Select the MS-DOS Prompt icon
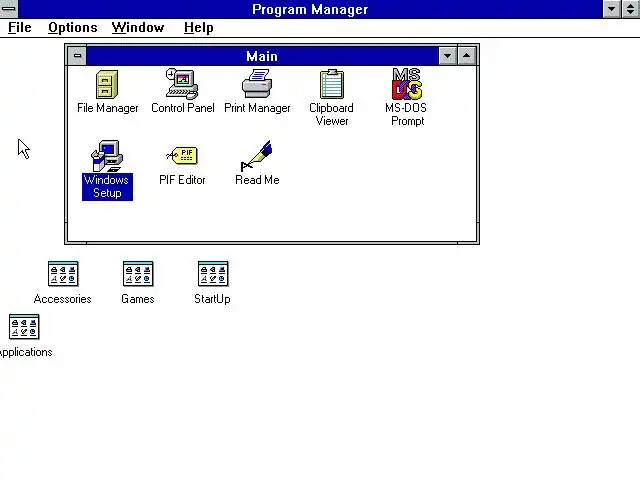This screenshot has height=480, width=640. 407,84
